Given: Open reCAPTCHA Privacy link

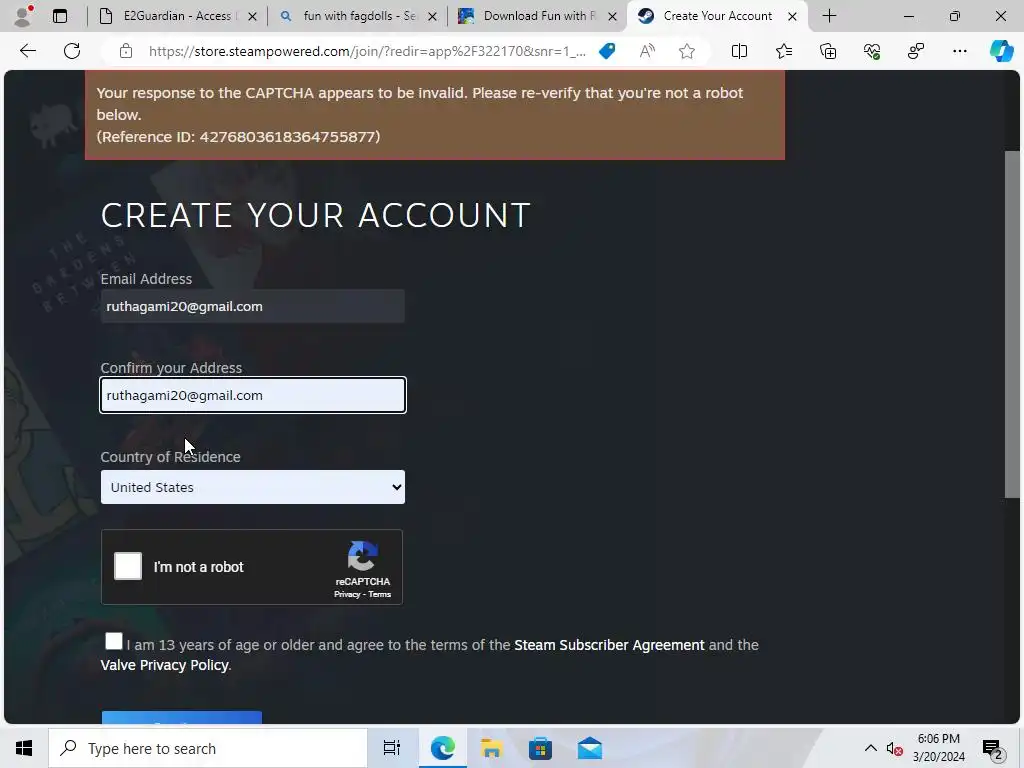Looking at the screenshot, I should 347,594.
